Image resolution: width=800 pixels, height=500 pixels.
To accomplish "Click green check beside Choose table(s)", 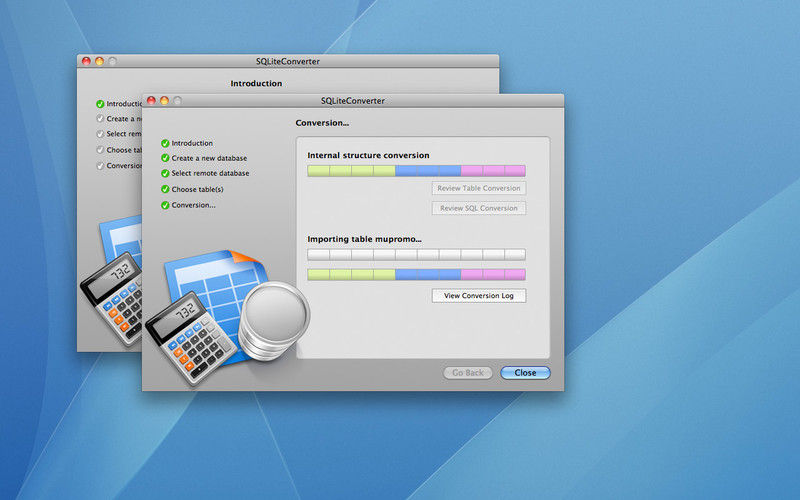I will tap(165, 189).
